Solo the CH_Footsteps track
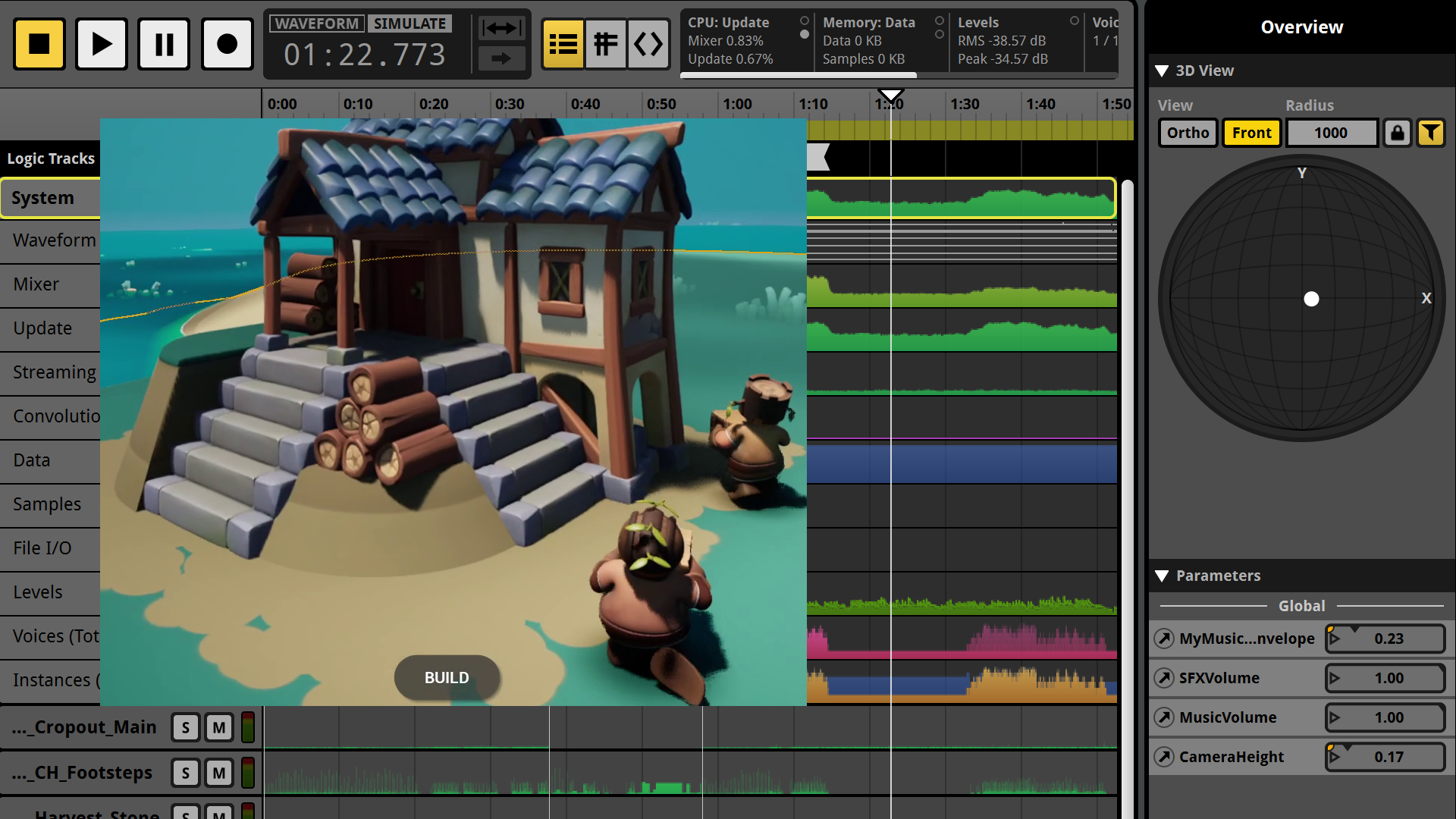The image size is (1456, 819). [186, 773]
